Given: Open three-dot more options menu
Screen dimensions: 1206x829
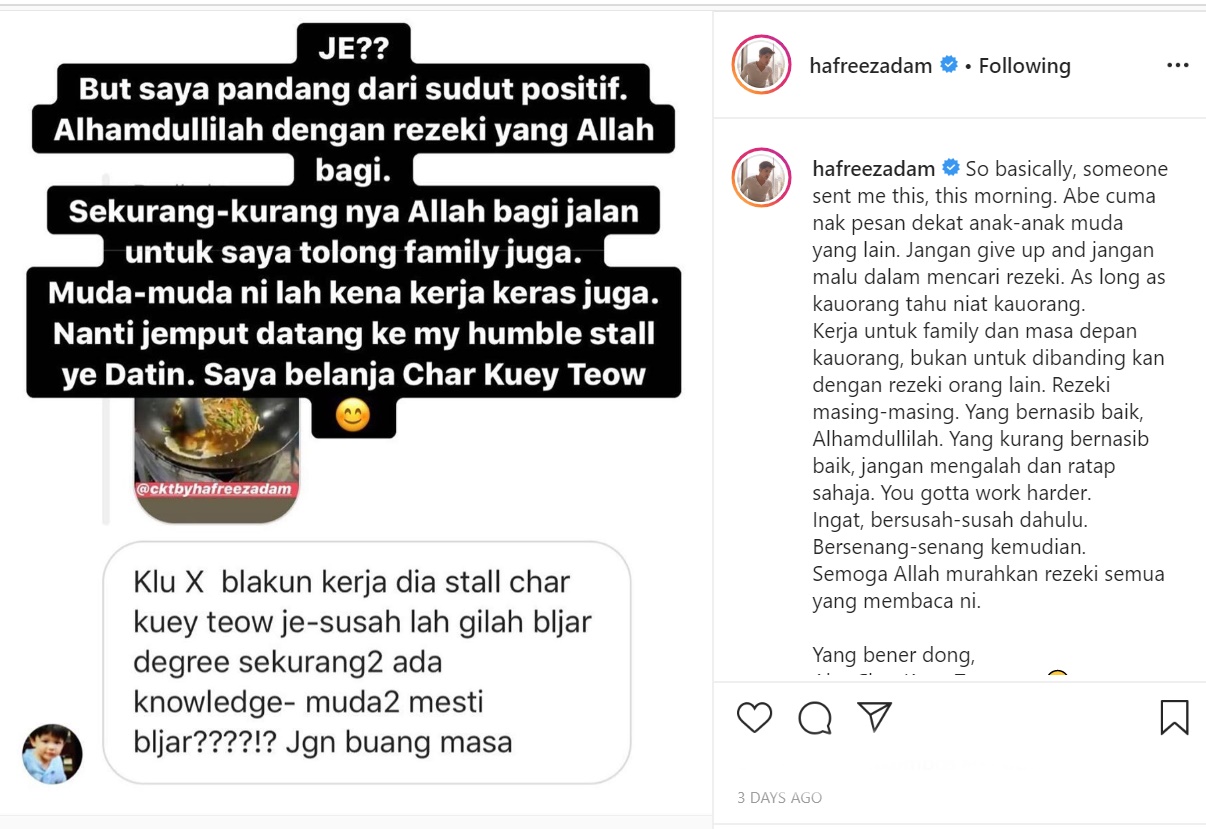Looking at the screenshot, I should point(1177,66).
